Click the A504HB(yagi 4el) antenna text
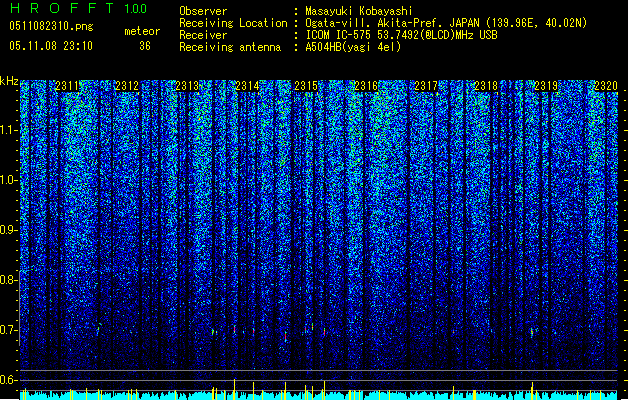 tap(353, 47)
